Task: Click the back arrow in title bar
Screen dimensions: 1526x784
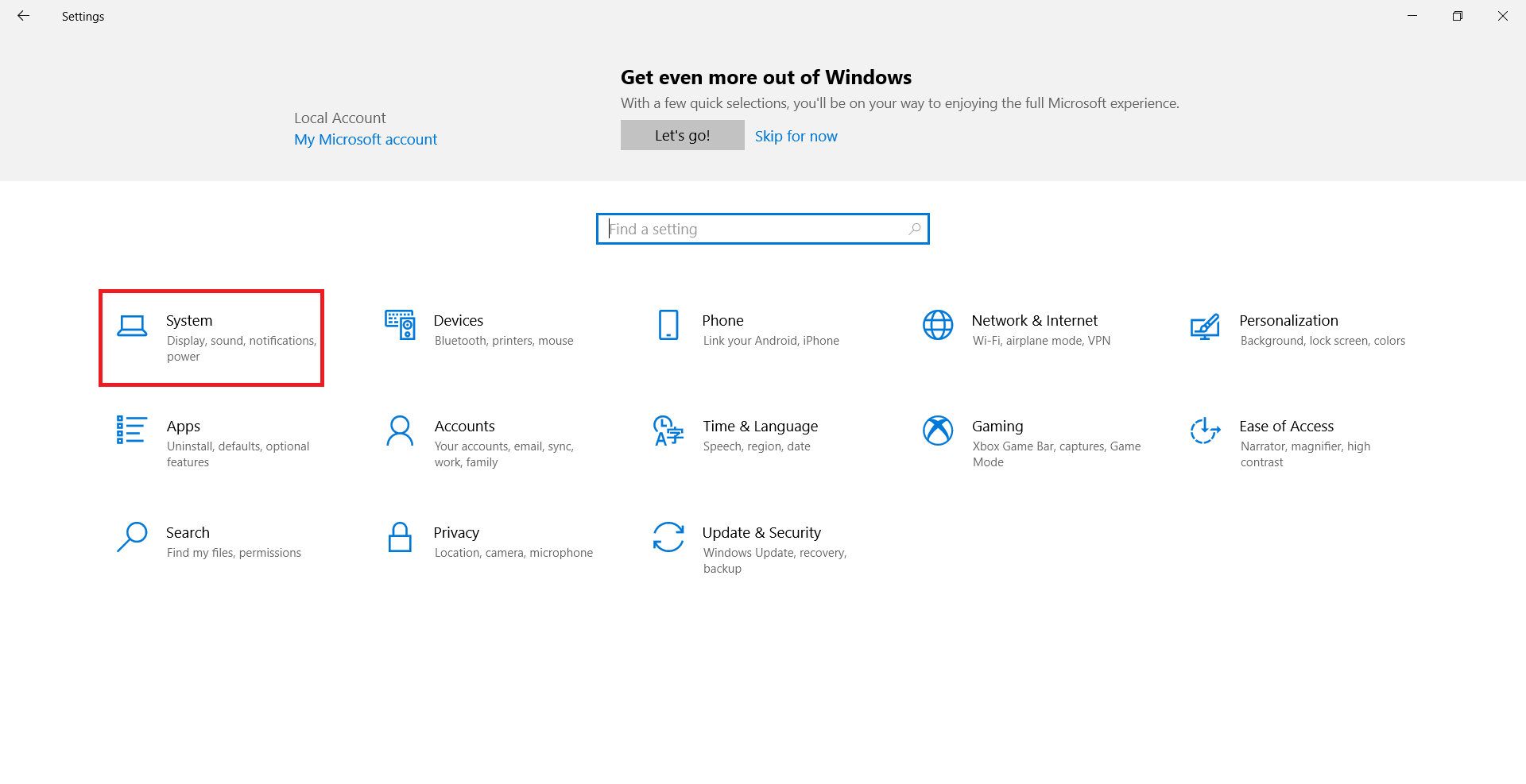Action: (x=24, y=16)
